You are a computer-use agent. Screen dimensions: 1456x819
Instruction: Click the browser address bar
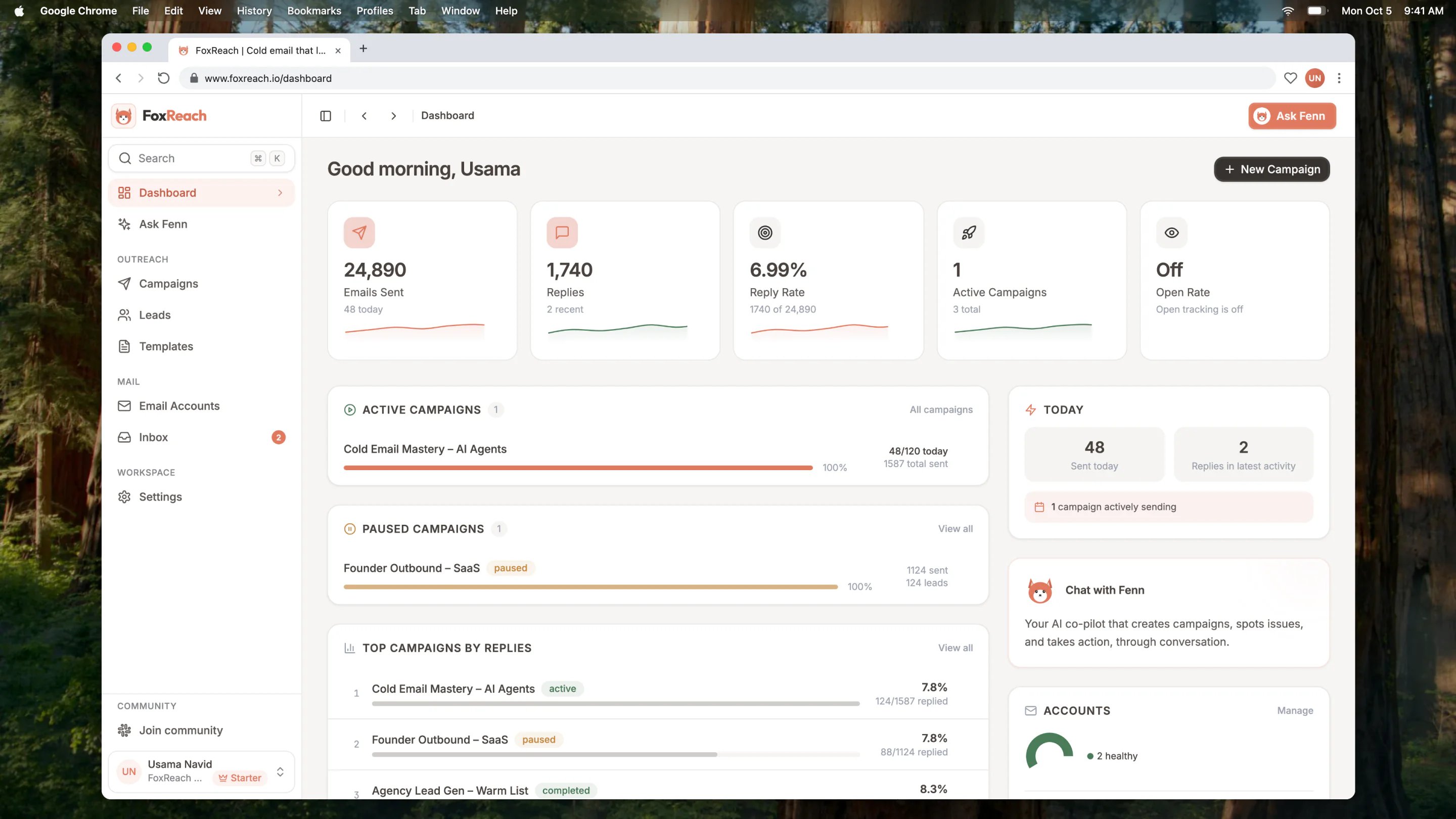727,78
